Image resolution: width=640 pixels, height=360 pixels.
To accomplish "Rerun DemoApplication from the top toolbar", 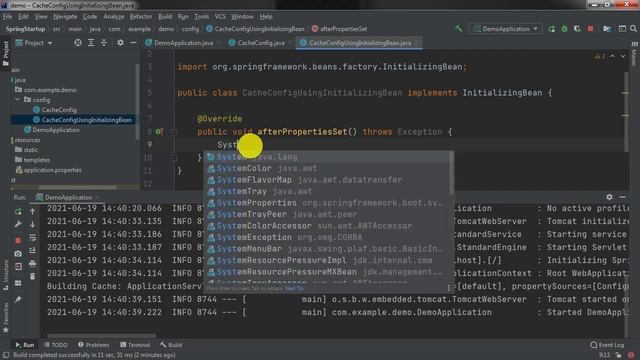I will click(551, 29).
